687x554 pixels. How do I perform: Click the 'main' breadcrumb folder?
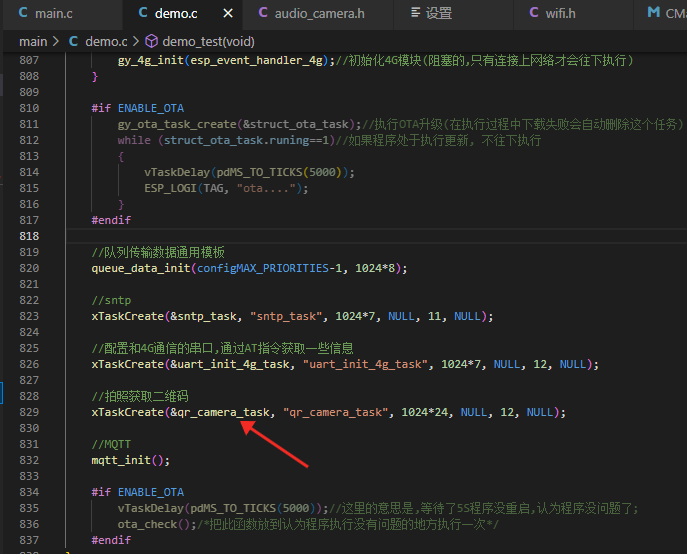[33, 42]
